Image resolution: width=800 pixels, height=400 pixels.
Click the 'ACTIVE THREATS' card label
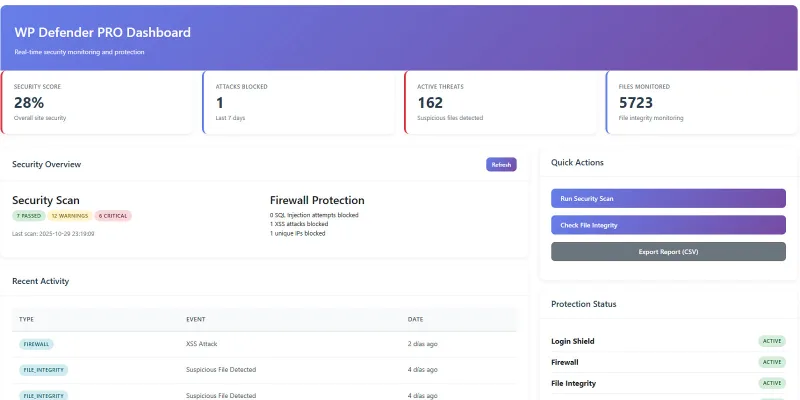440,87
